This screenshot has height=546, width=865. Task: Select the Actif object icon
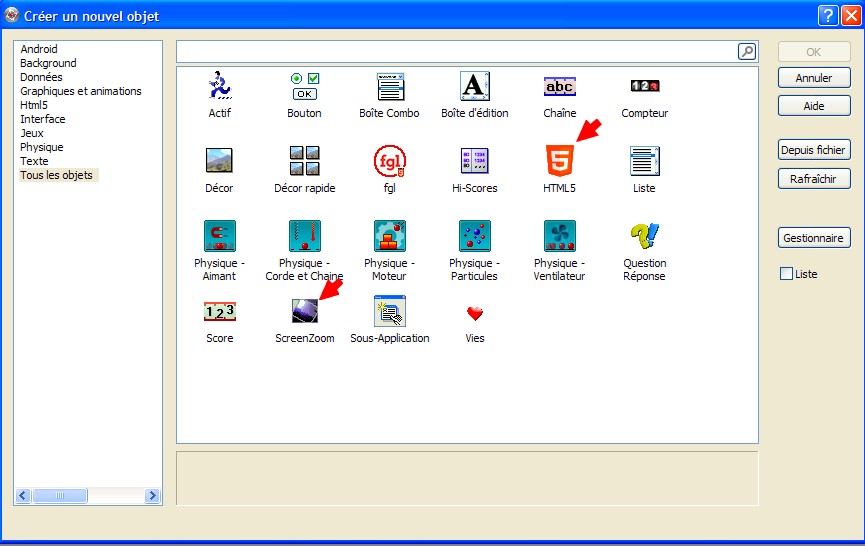click(220, 87)
